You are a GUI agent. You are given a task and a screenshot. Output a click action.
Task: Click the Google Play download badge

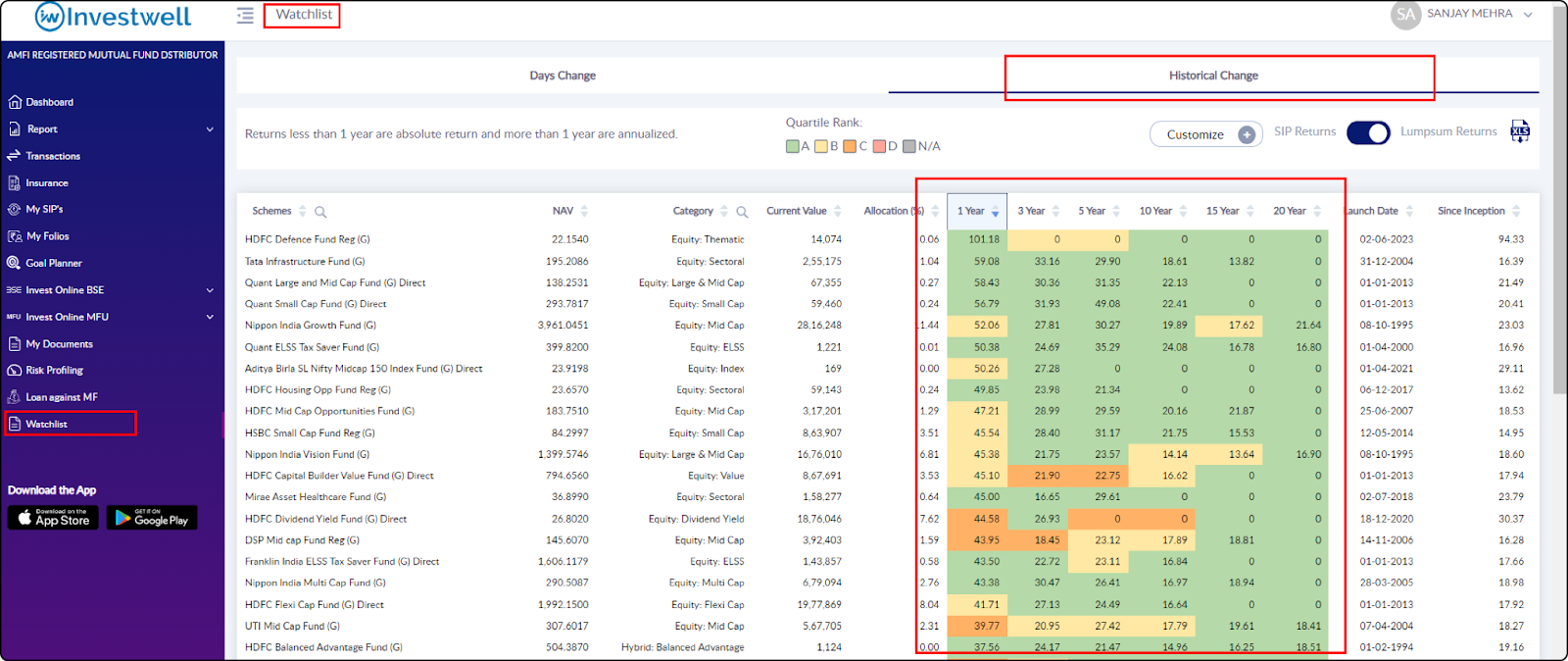point(152,518)
